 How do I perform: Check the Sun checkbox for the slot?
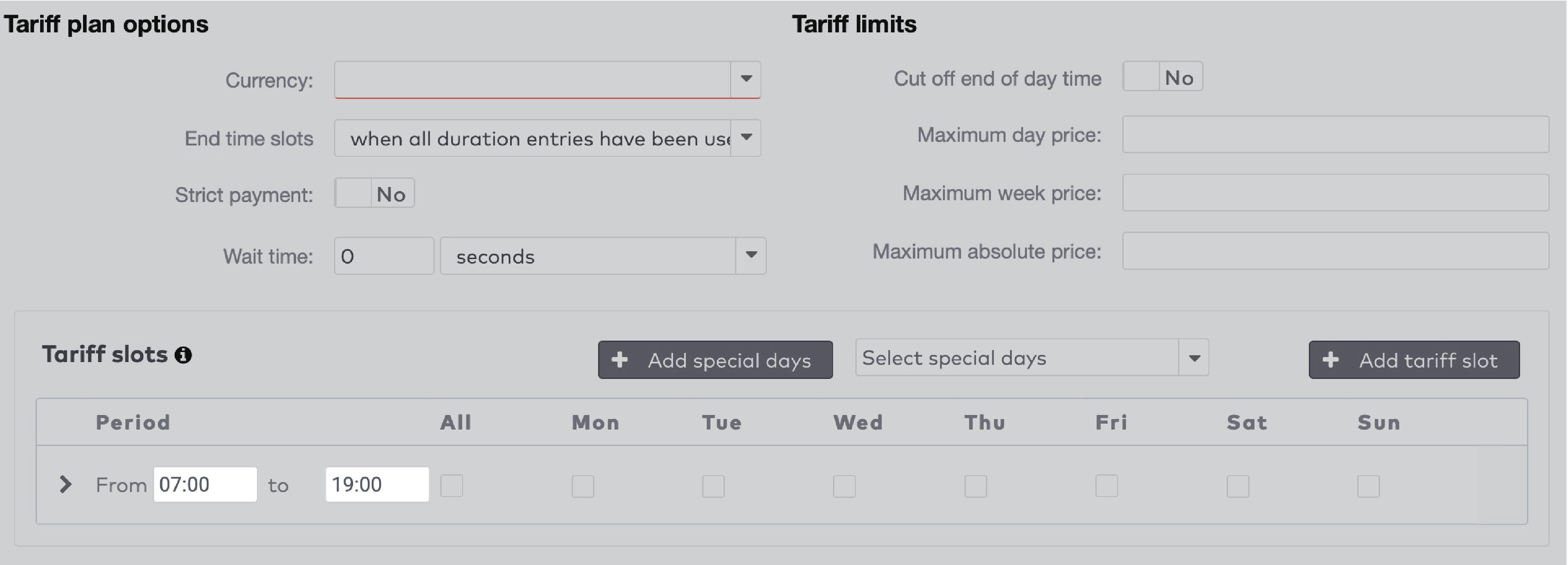pyautogui.click(x=1369, y=485)
